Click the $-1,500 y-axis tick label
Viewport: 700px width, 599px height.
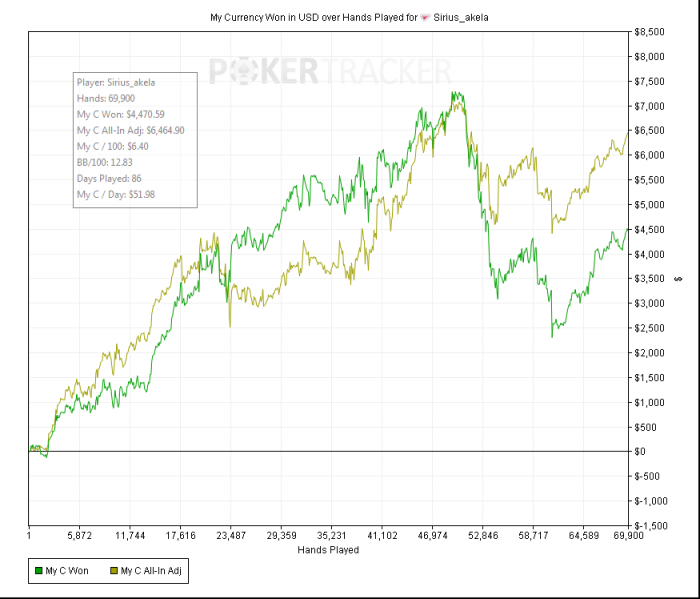pyautogui.click(x=650, y=526)
